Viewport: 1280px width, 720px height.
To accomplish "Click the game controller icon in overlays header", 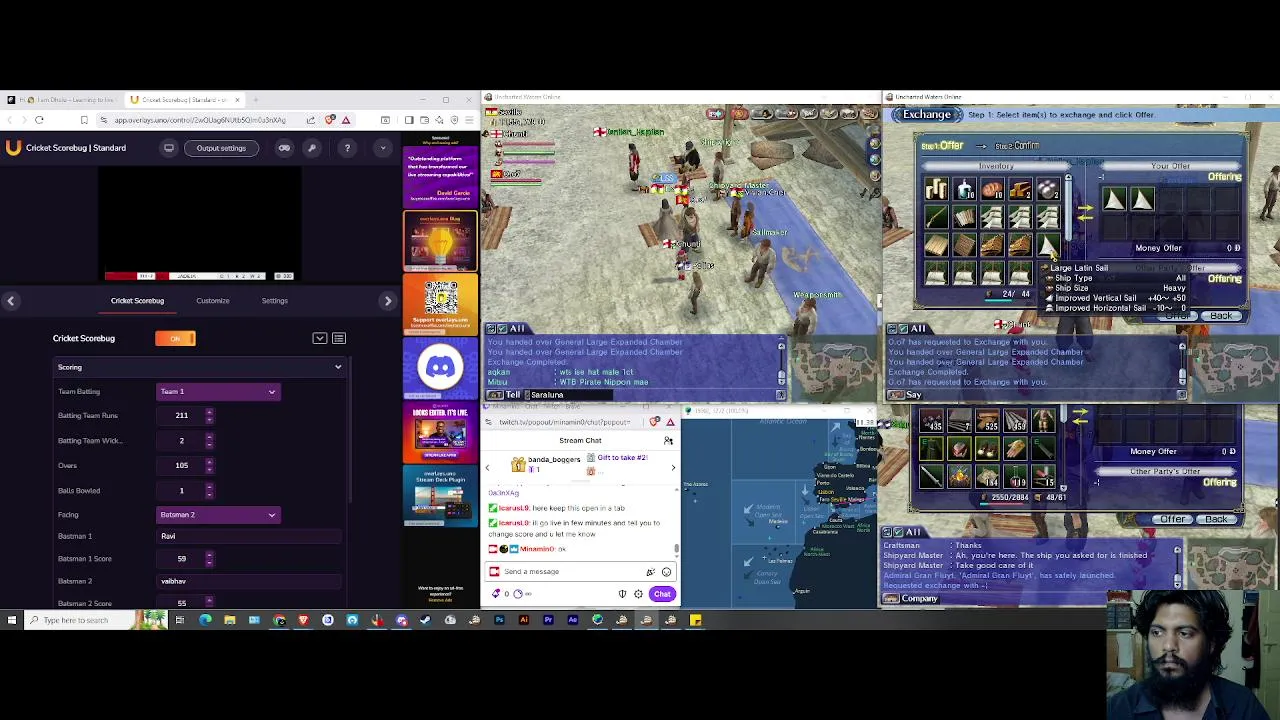I will click(x=284, y=148).
